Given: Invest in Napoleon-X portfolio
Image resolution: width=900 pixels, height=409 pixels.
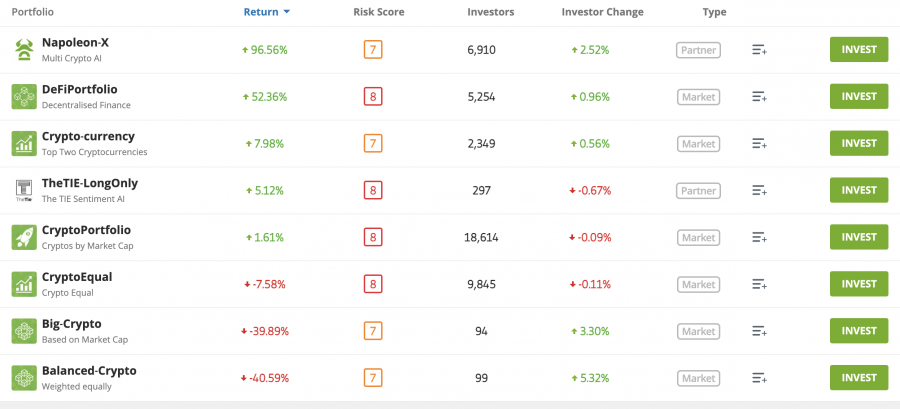Looking at the screenshot, I should point(859,49).
